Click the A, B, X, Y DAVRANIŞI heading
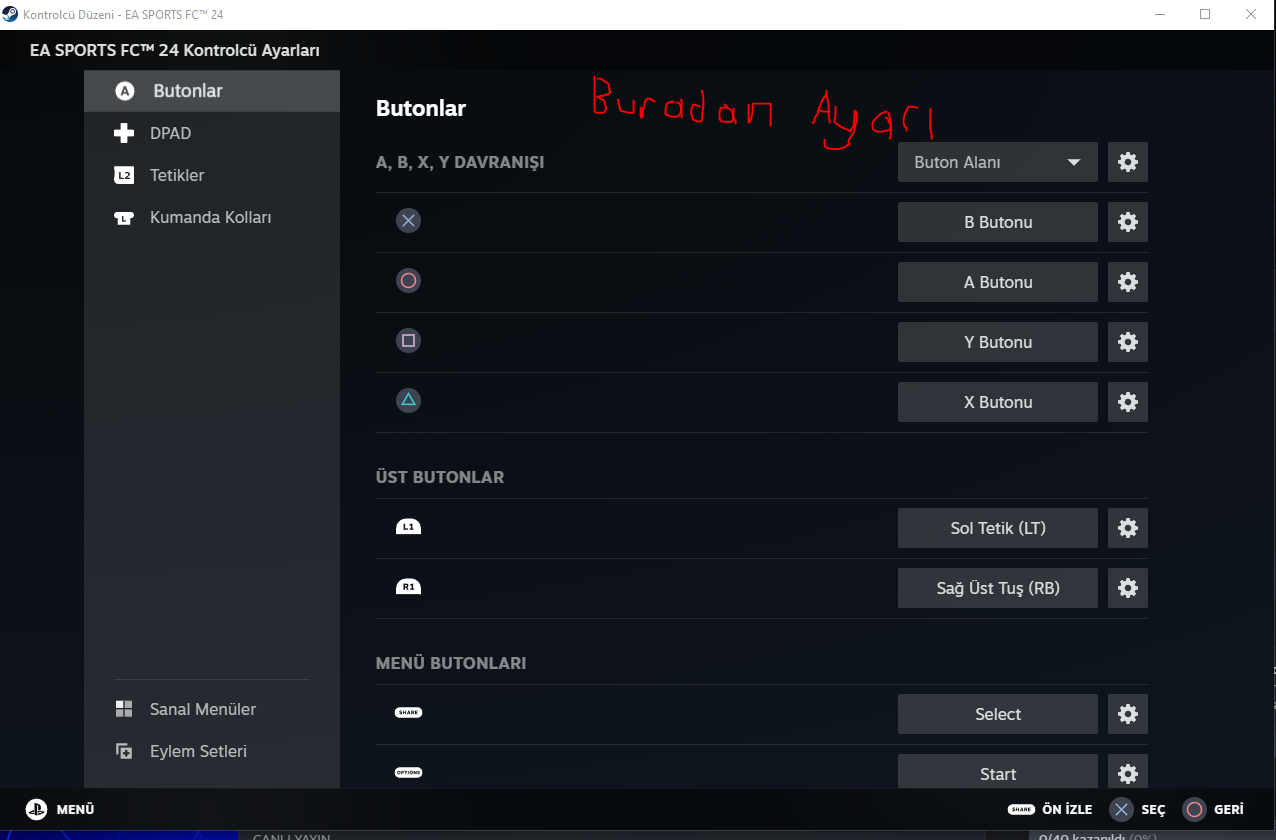1276x840 pixels. click(460, 162)
